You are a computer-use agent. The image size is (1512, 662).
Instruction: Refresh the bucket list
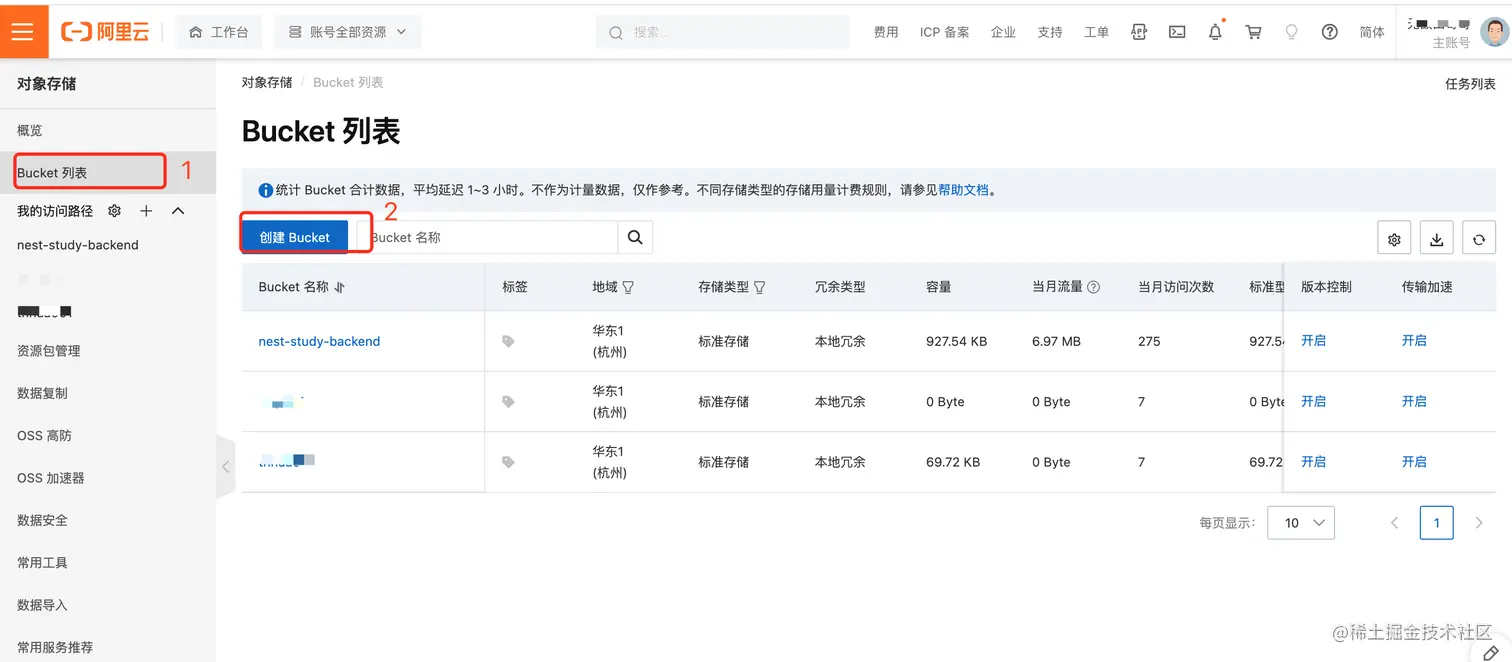(x=1478, y=239)
